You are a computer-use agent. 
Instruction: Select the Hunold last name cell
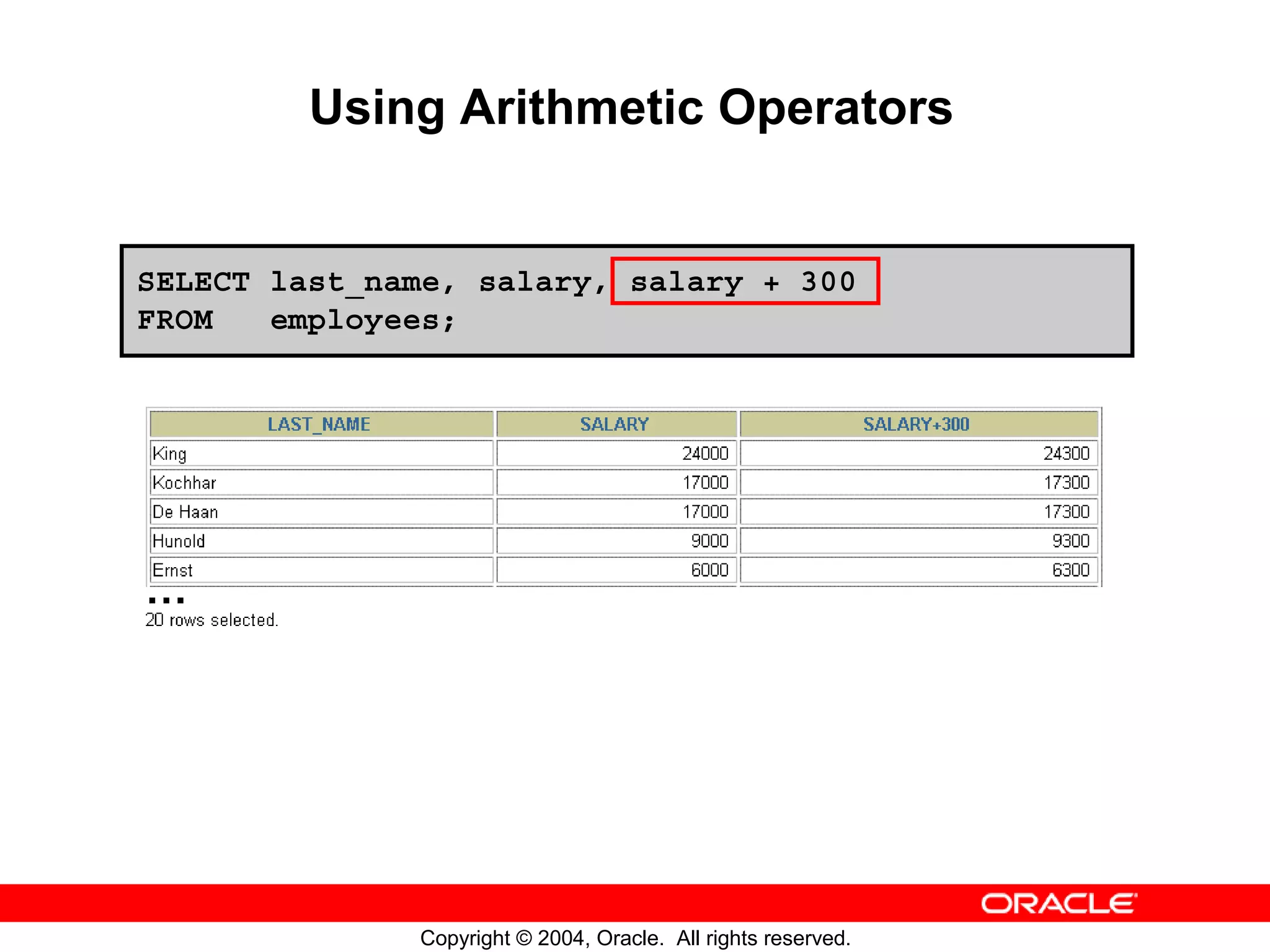(320, 540)
